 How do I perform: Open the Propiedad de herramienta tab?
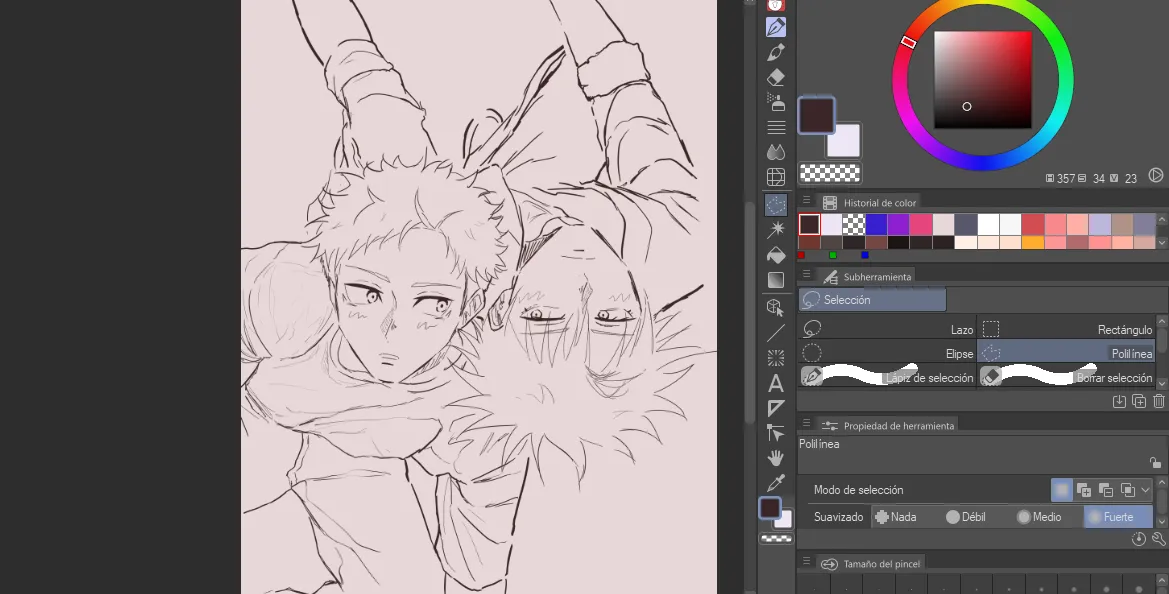point(888,426)
